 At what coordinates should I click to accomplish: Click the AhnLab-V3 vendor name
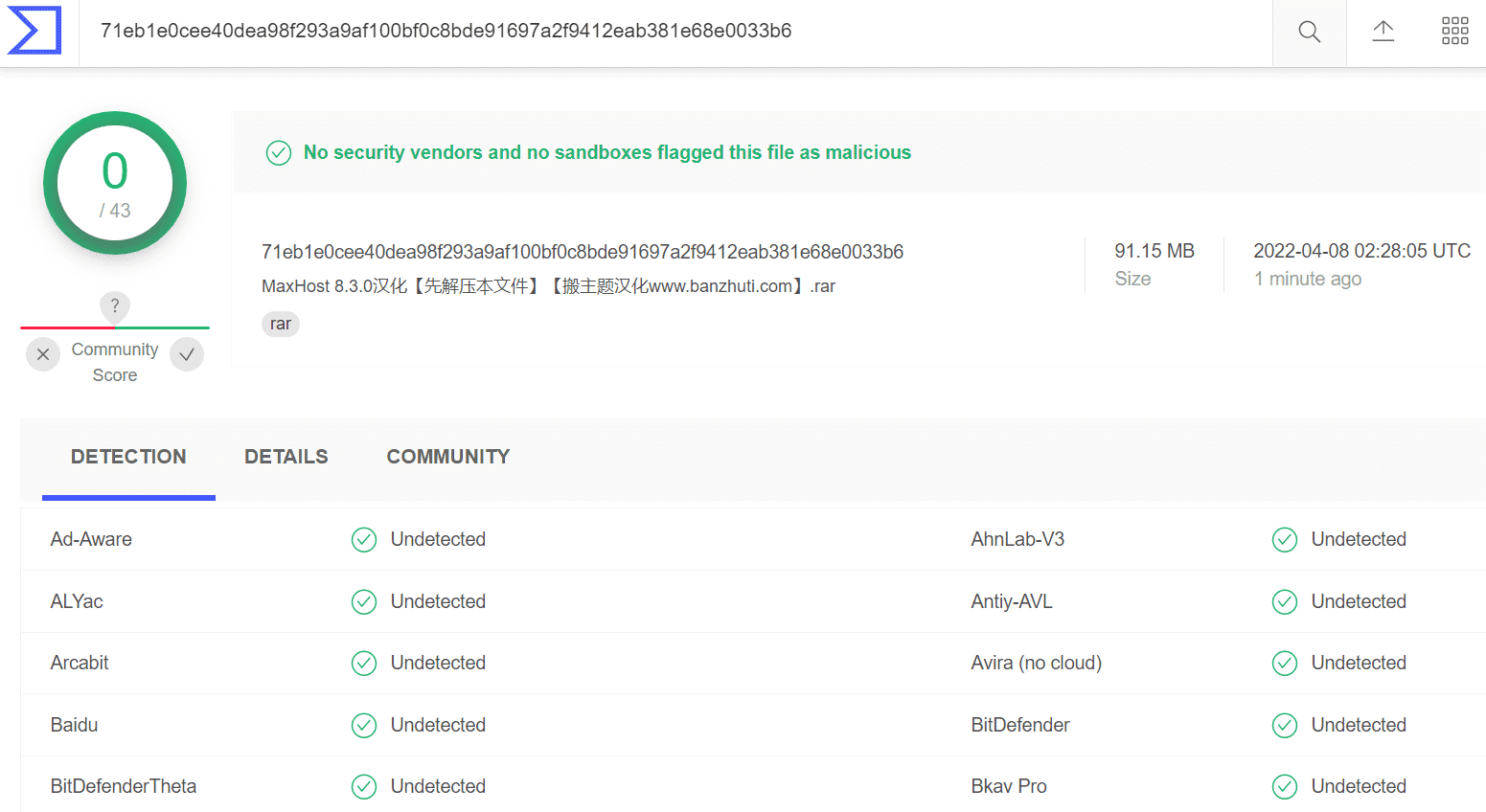[1017, 539]
